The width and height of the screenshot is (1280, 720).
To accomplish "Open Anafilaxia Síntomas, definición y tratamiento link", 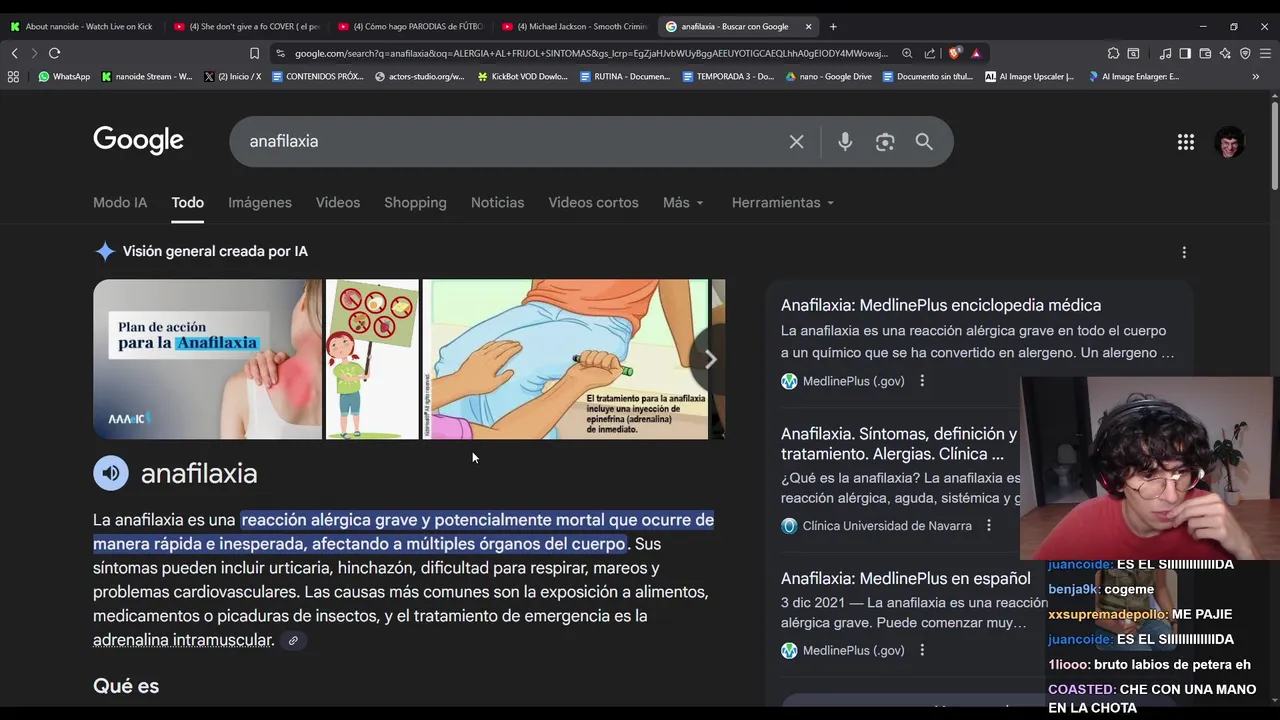I will pos(899,443).
